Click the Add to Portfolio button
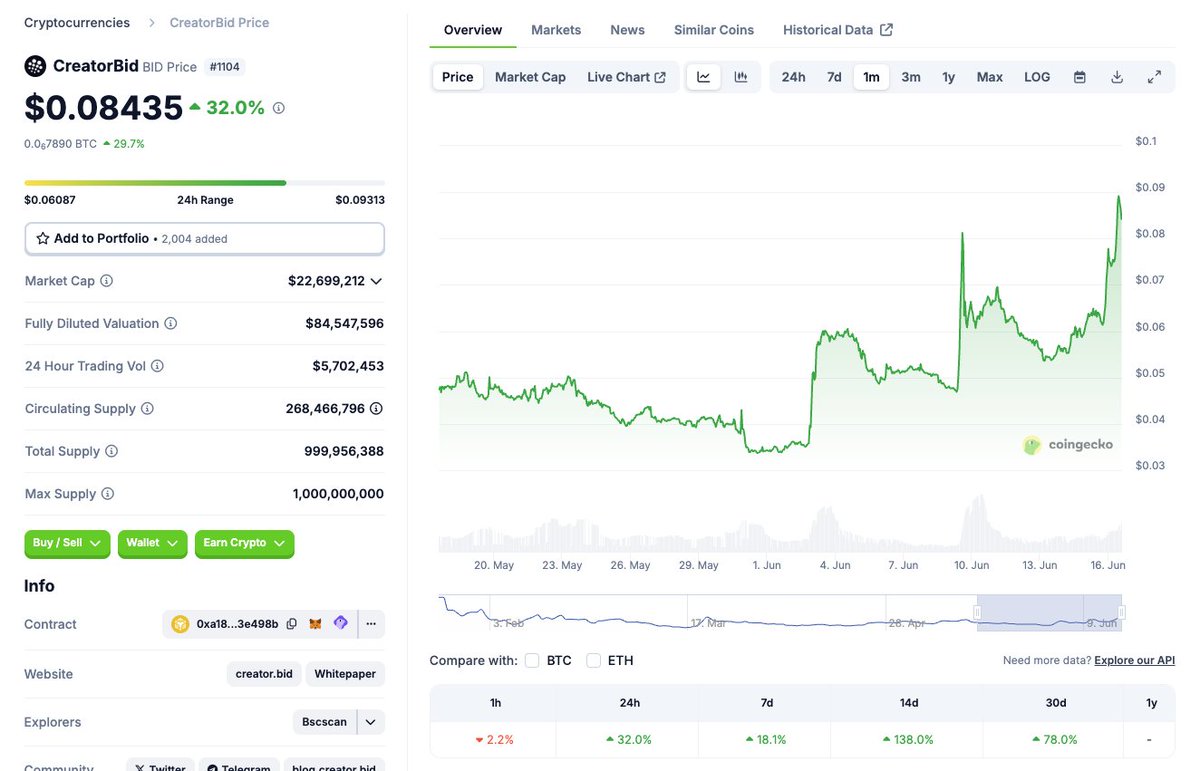The width and height of the screenshot is (1200, 771). 204,239
